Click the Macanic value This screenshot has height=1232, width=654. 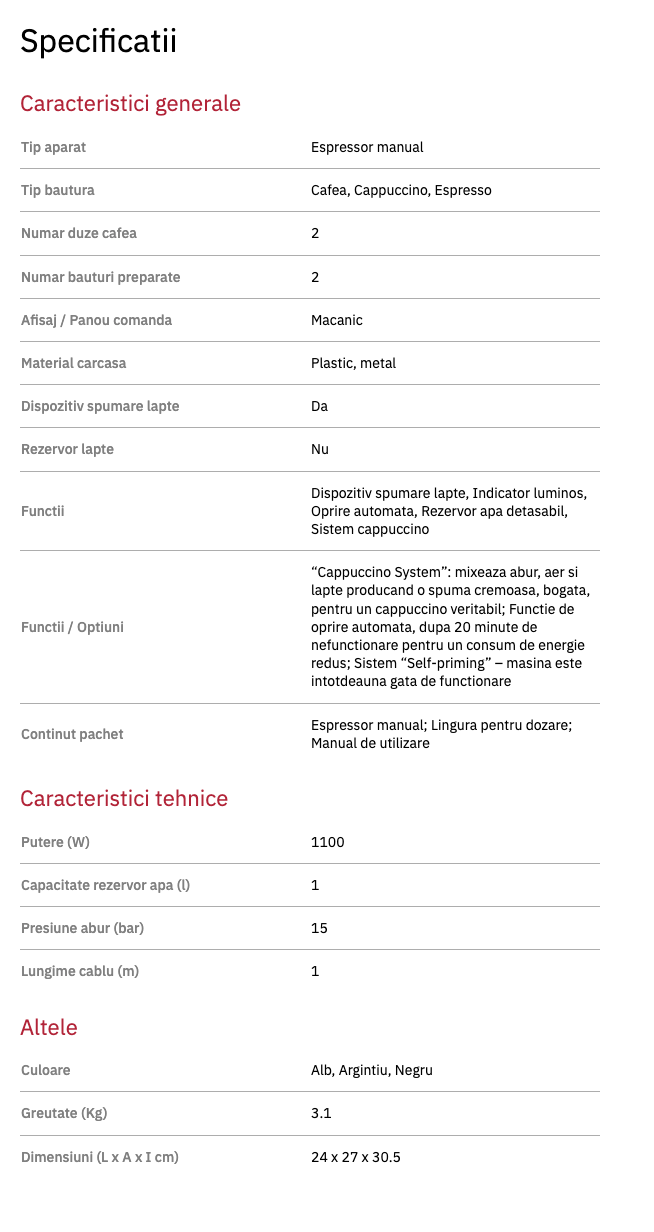point(337,320)
